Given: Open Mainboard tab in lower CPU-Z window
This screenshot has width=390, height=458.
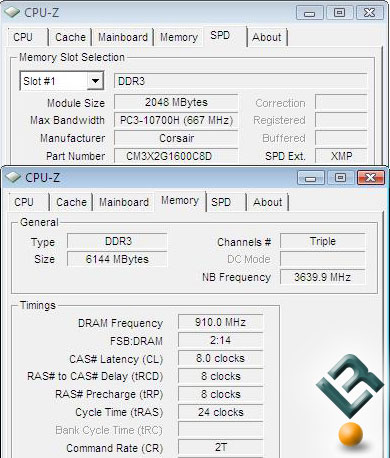Looking at the screenshot, I should coord(124,202).
